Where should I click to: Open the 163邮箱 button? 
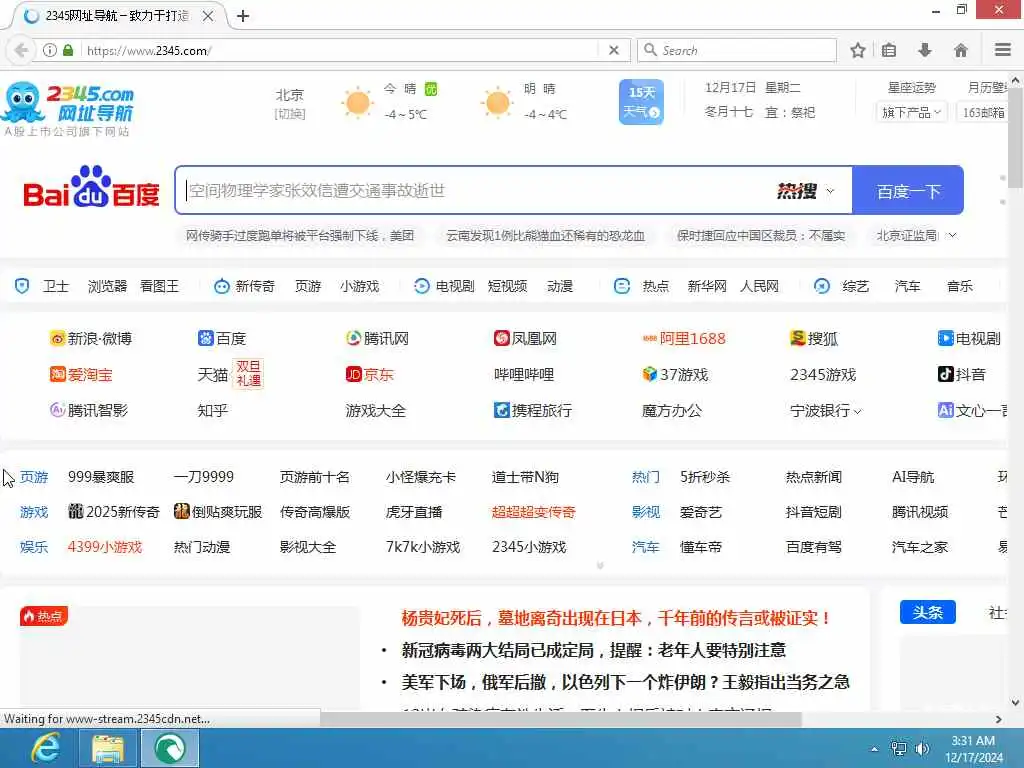[x=983, y=112]
